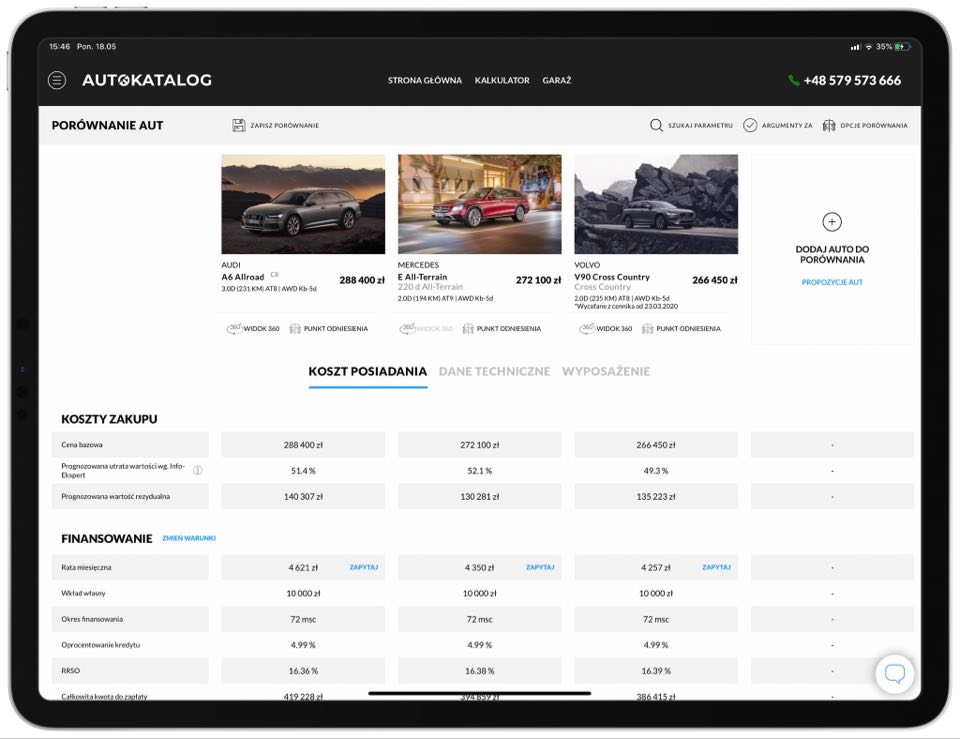Select the Rata miesięczna row label
Image resolution: width=960 pixels, height=739 pixels.
tap(86, 567)
